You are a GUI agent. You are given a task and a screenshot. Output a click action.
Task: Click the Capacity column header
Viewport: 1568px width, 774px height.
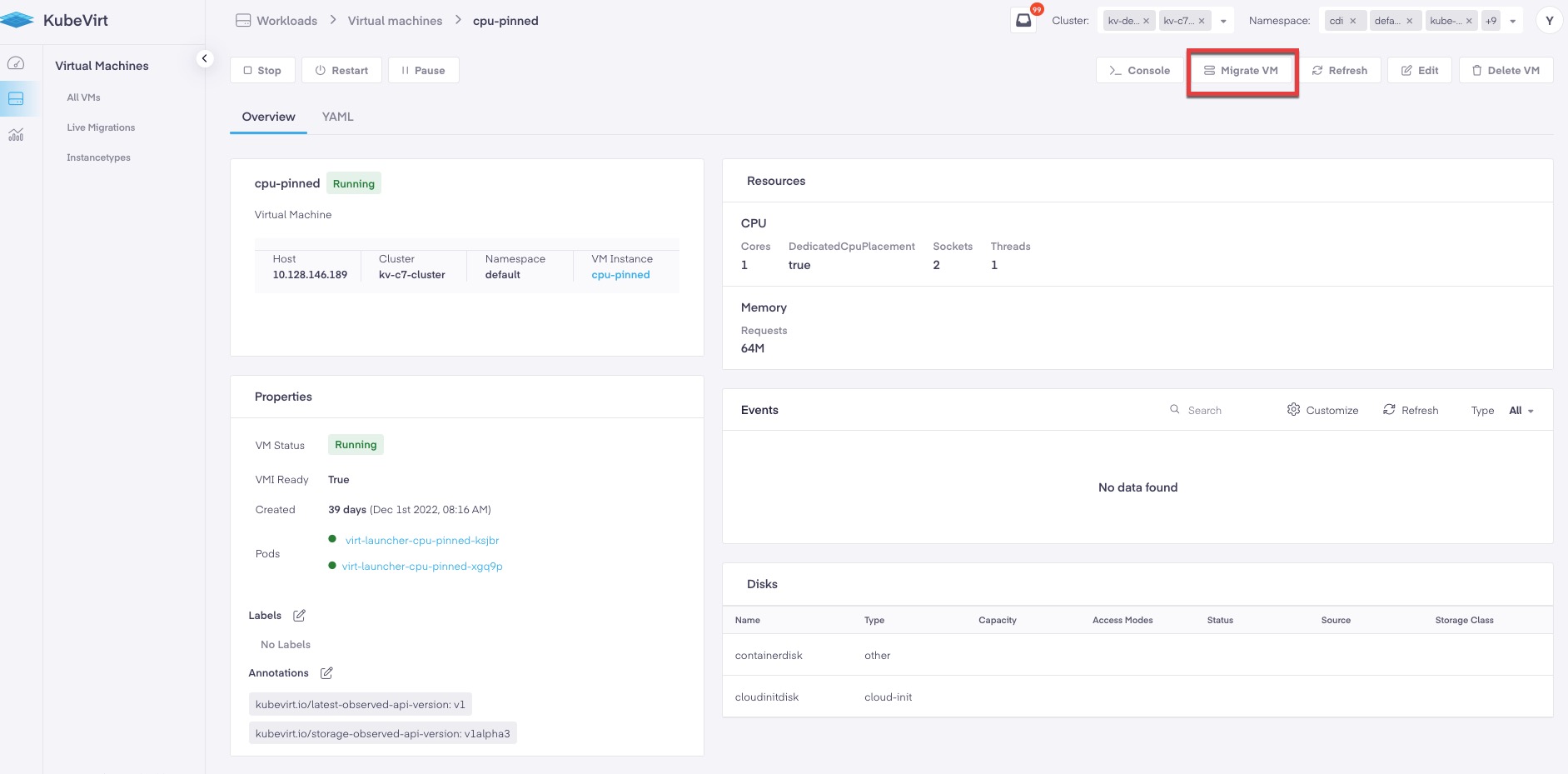pyautogui.click(x=998, y=621)
